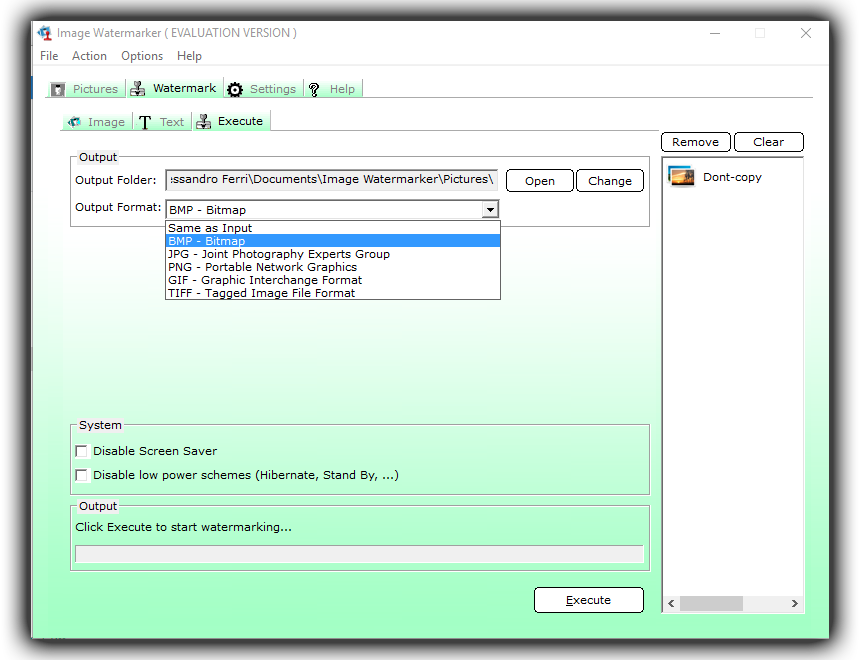Open the File menu
This screenshot has width=860, height=660.
(x=49, y=56)
